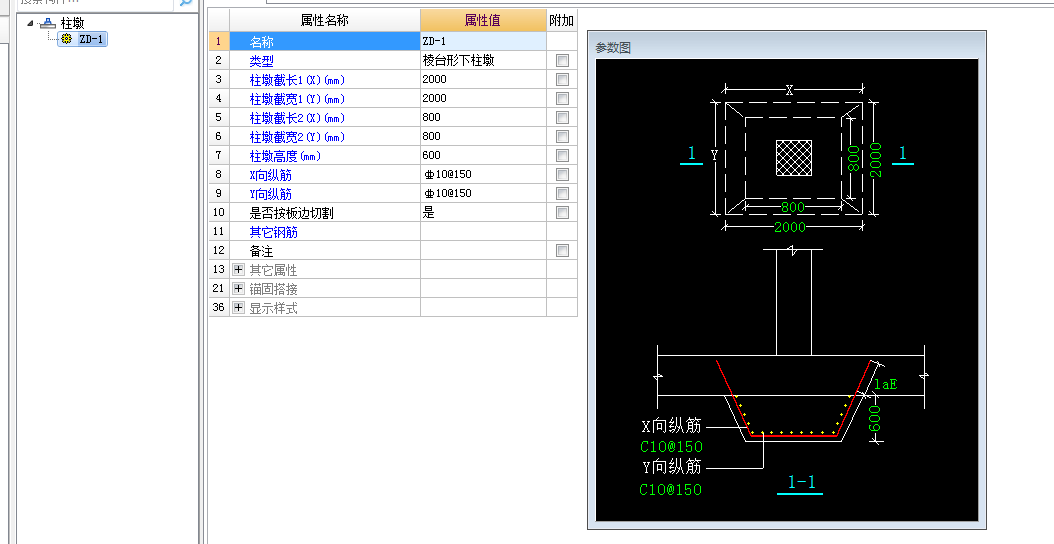Toggle 附加 checkbox for 柱墩截长2(X) row
The image size is (1054, 544).
pyautogui.click(x=562, y=118)
